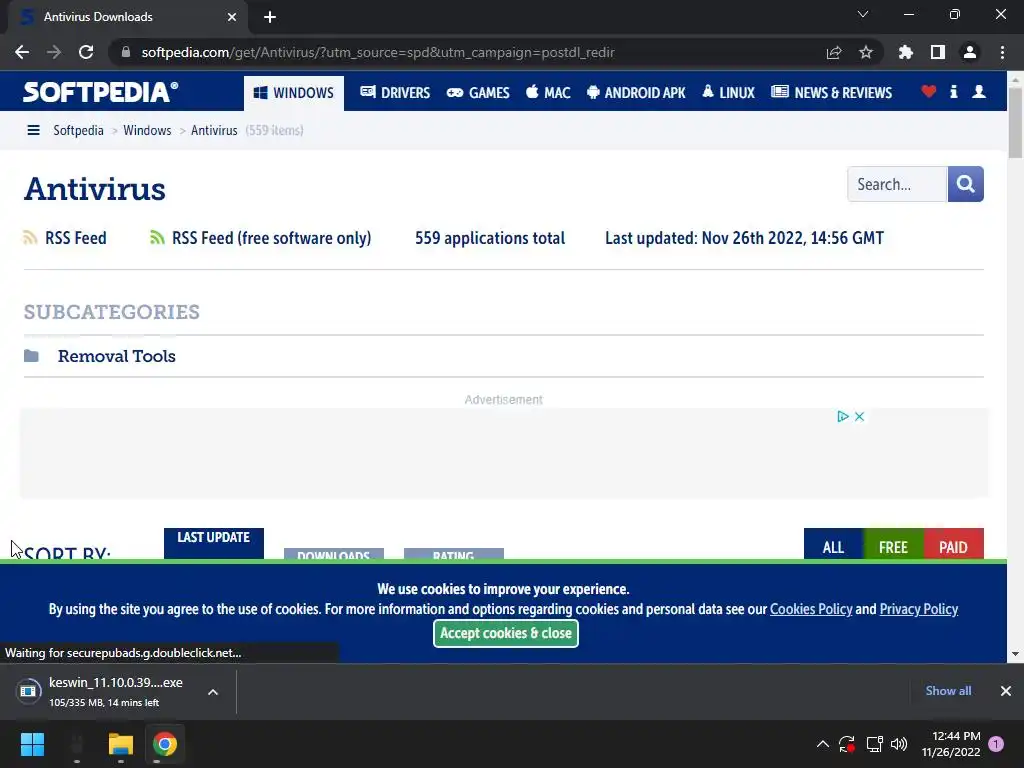Open NEWS & REVIEWS section
Image resolution: width=1024 pixels, height=768 pixels.
[831, 93]
